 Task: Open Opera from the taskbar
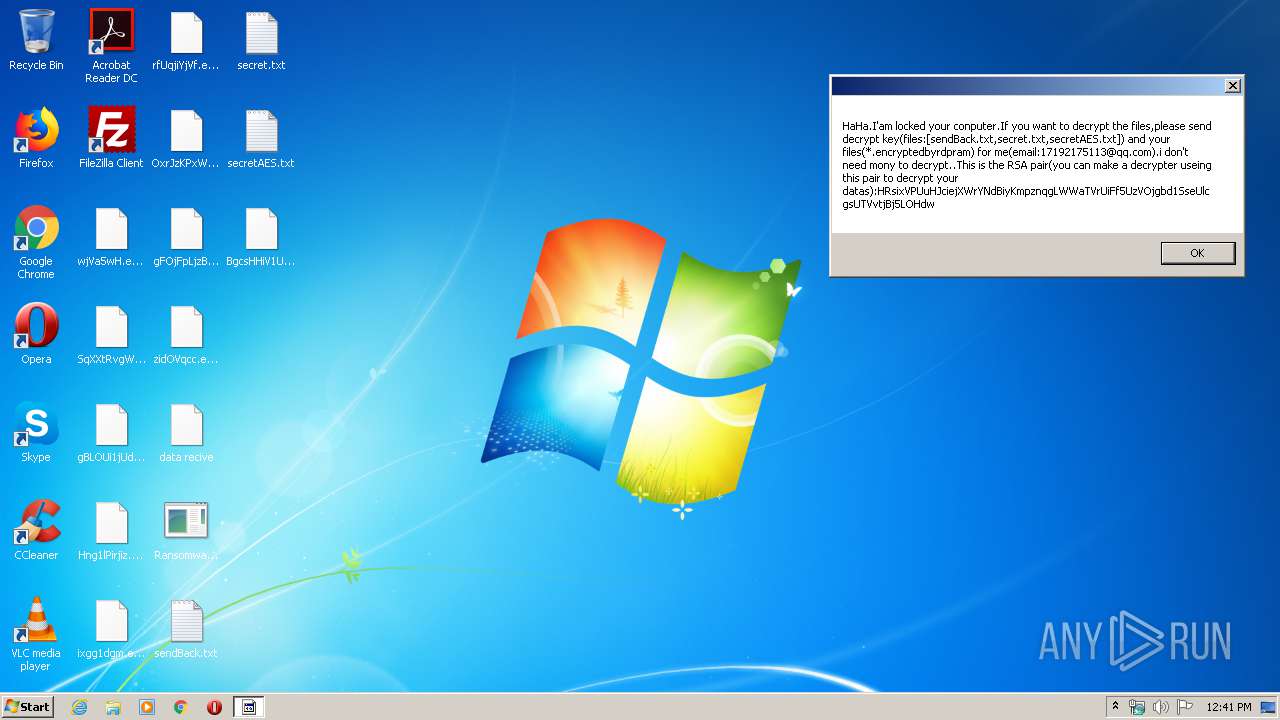pos(214,707)
